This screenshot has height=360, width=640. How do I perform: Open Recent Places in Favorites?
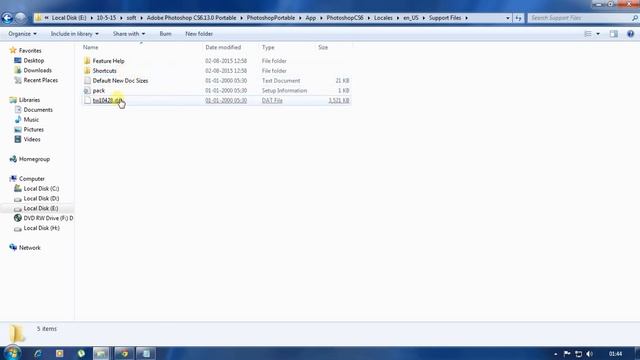point(40,80)
